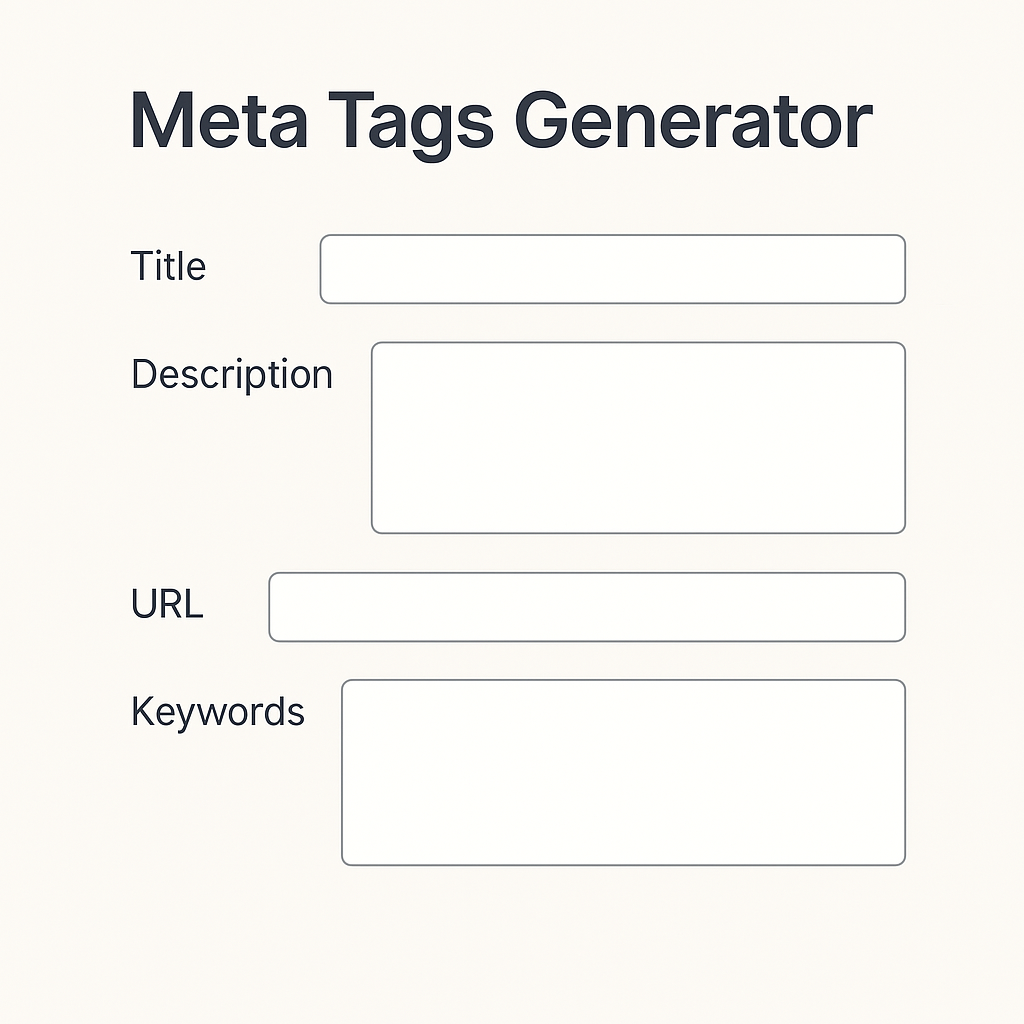Click the Title field label

(x=168, y=266)
